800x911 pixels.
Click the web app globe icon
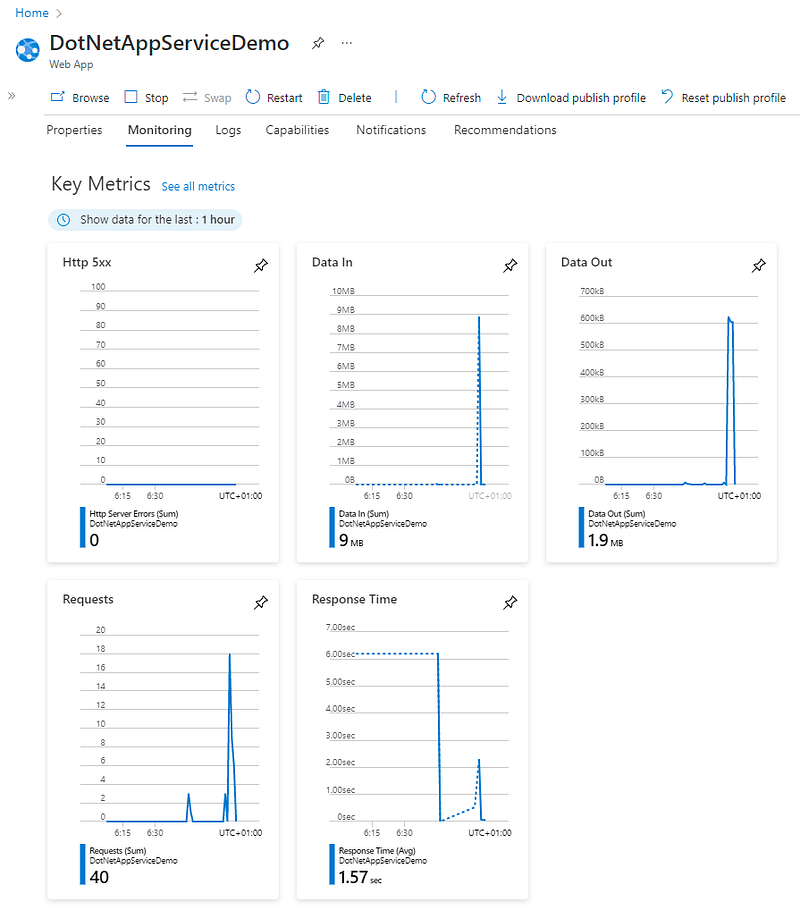tap(28, 50)
